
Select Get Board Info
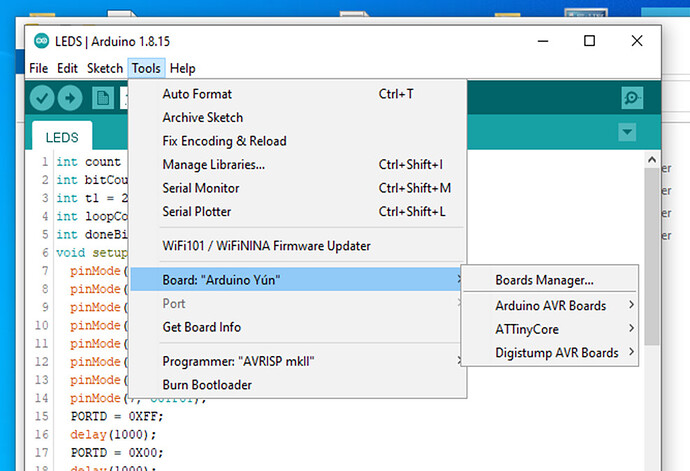(297, 327)
